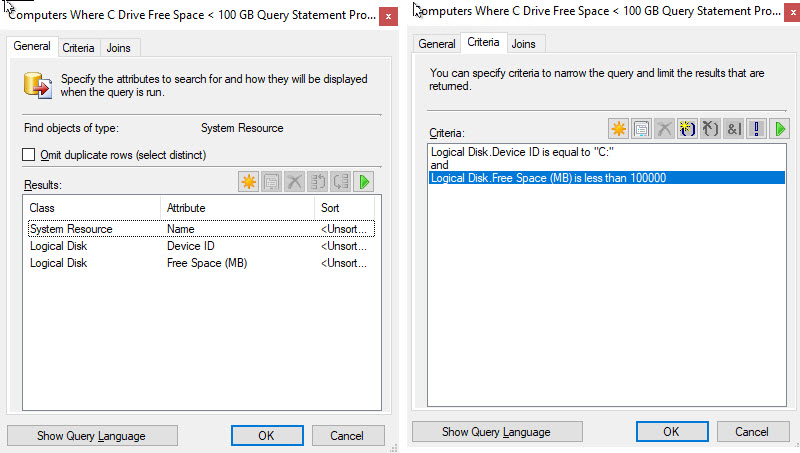Click the group parentheses icon with star
Image resolution: width=800 pixels, height=453 pixels.
click(x=687, y=129)
